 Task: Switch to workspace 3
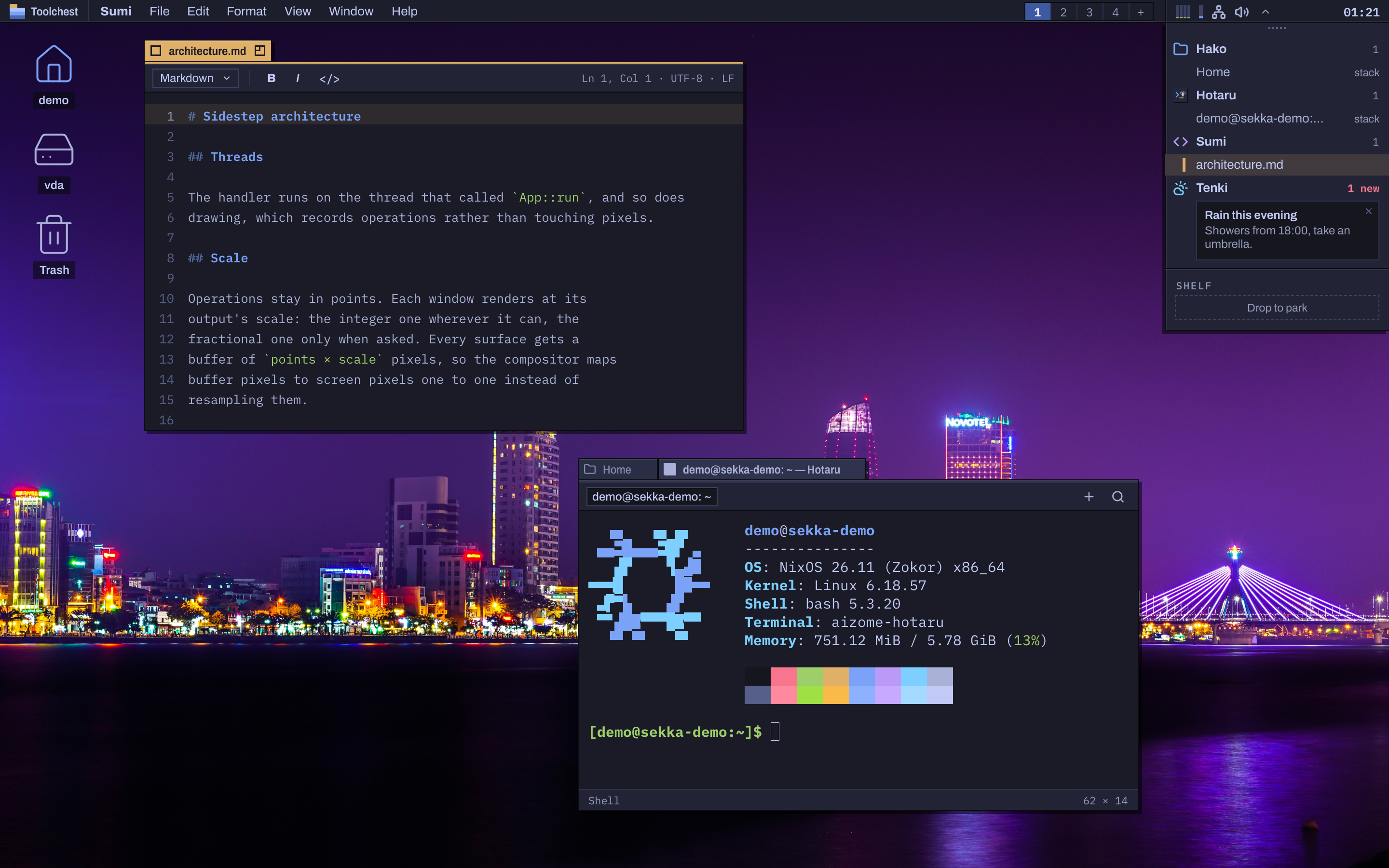(x=1089, y=12)
